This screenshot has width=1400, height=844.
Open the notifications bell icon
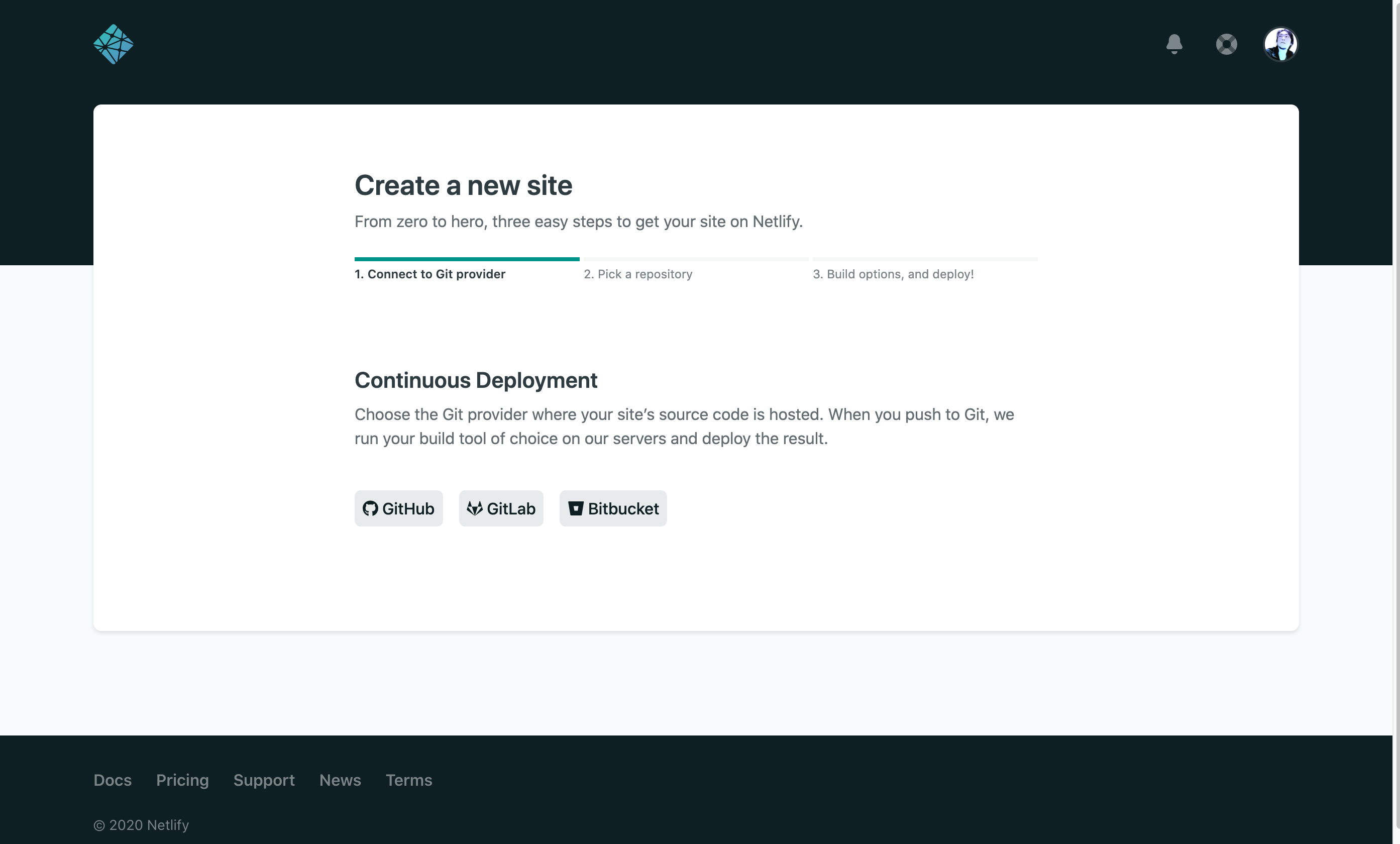click(1174, 44)
